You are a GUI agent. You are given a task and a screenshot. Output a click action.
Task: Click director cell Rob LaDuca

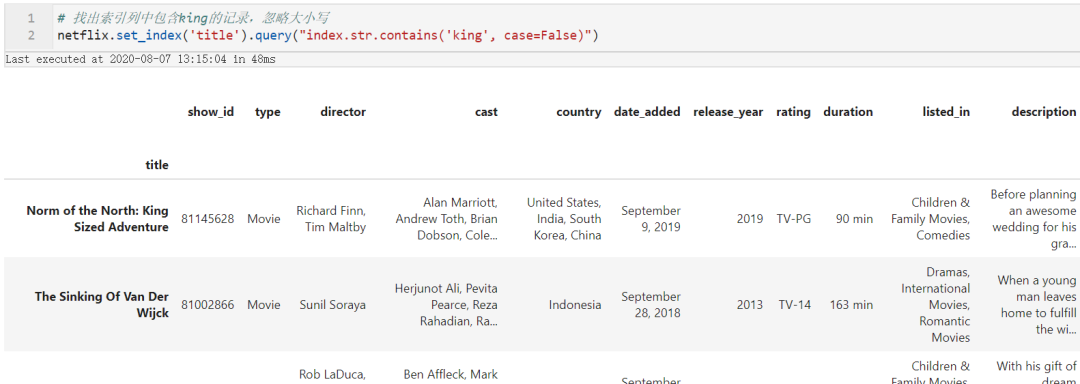point(333,376)
